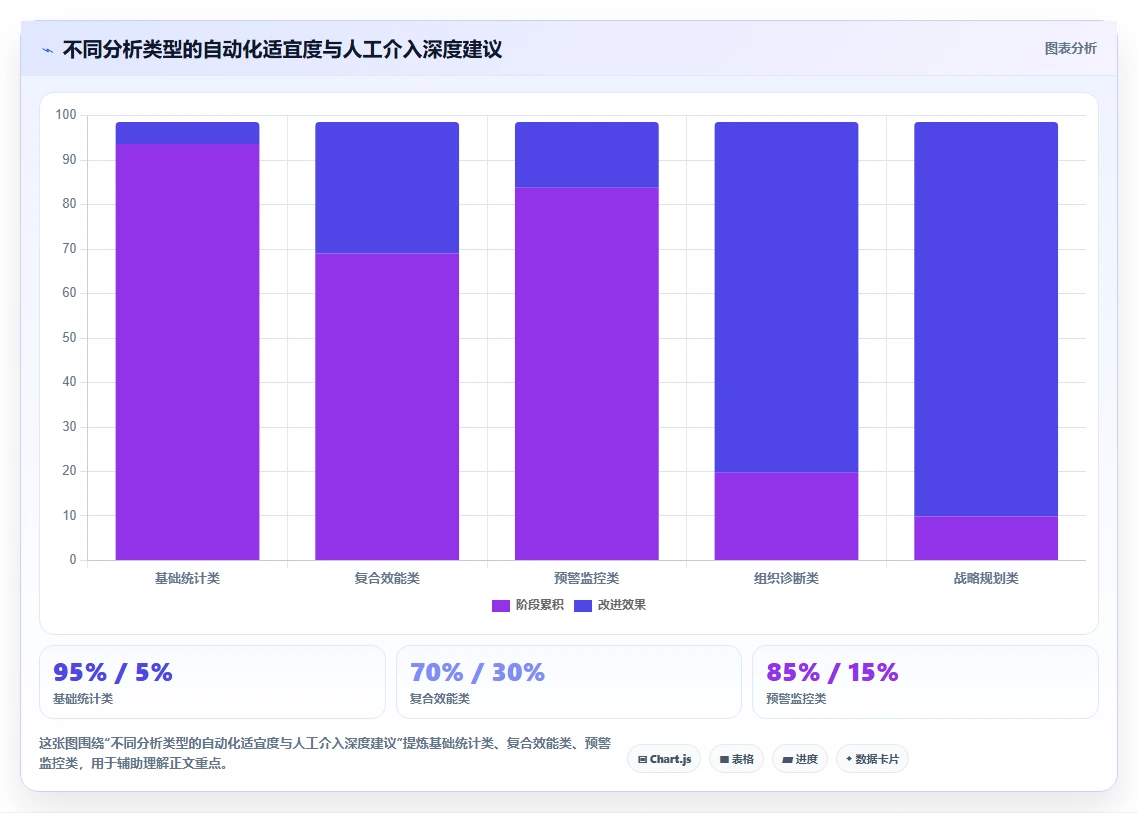The width and height of the screenshot is (1138, 813).
Task: Click the 组织诊断类 axis label
Action: (x=786, y=579)
